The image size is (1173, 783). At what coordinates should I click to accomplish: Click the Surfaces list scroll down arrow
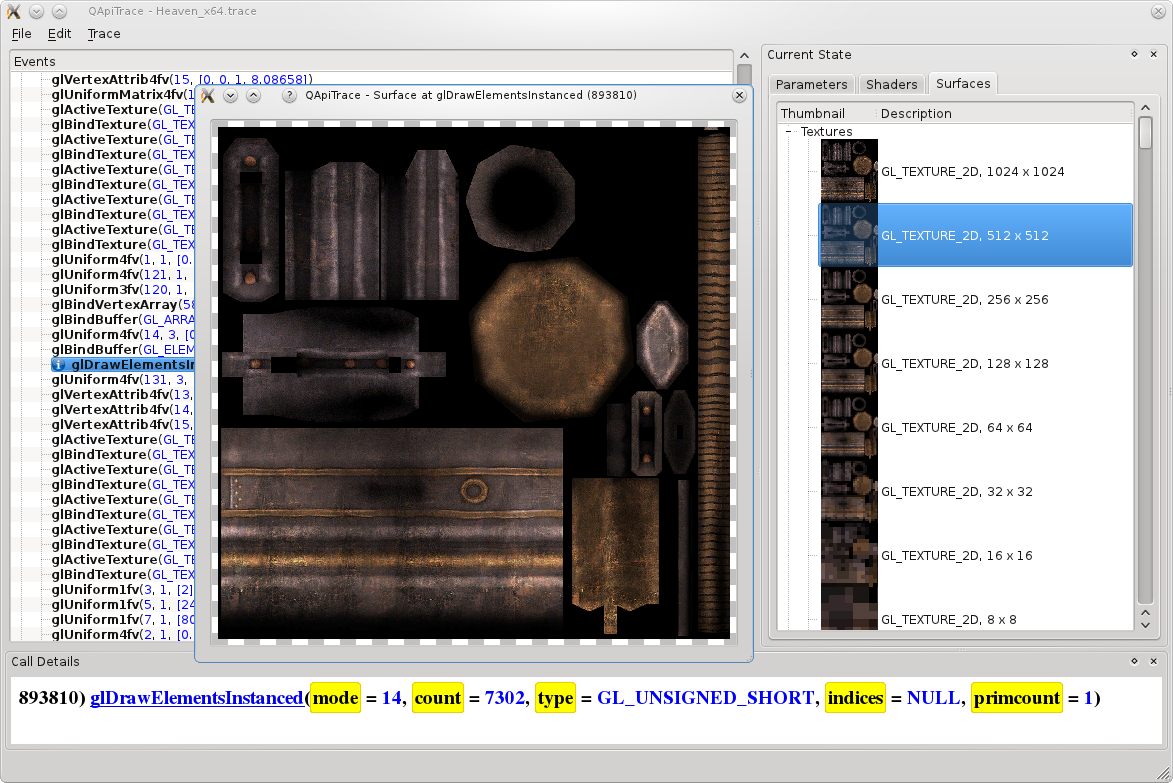(1145, 623)
